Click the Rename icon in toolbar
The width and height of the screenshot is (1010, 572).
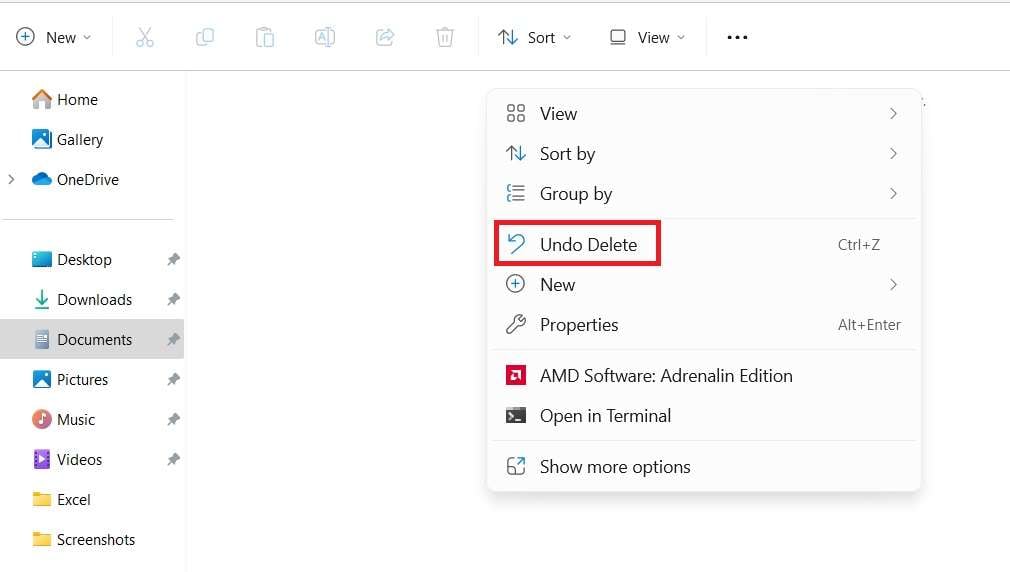click(325, 37)
